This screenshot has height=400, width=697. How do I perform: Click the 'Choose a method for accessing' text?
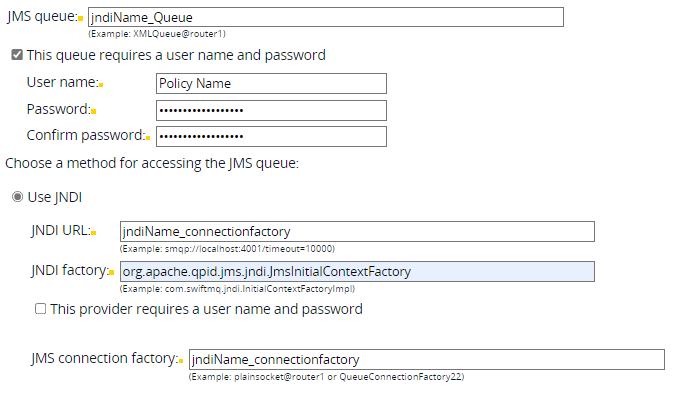[x=152, y=162]
